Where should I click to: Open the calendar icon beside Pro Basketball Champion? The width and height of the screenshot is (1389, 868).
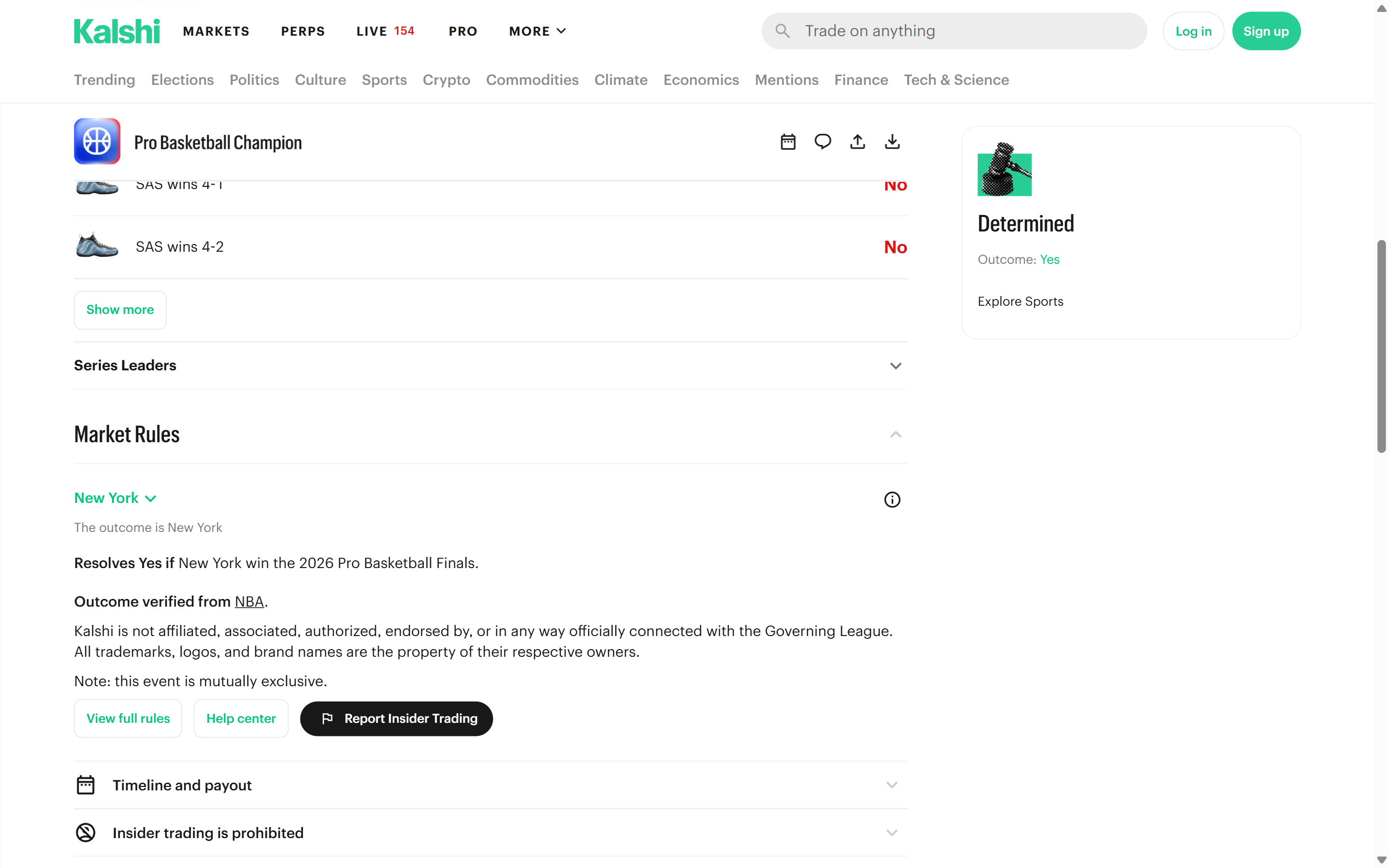click(x=788, y=142)
